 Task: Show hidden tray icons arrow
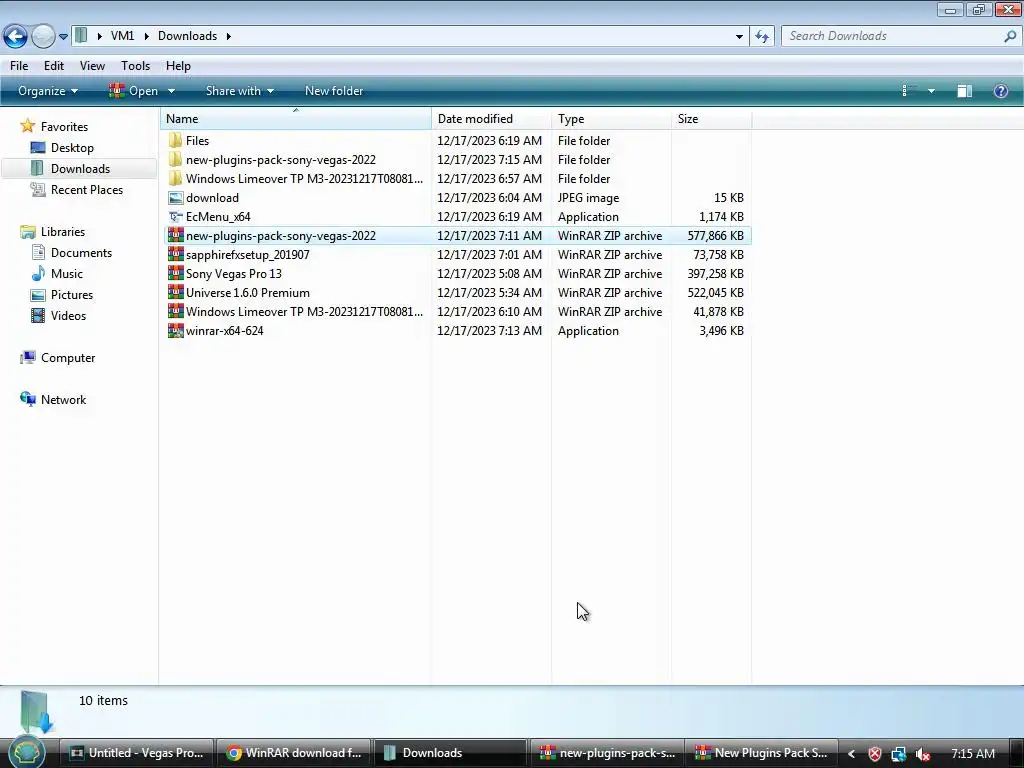[x=851, y=754]
